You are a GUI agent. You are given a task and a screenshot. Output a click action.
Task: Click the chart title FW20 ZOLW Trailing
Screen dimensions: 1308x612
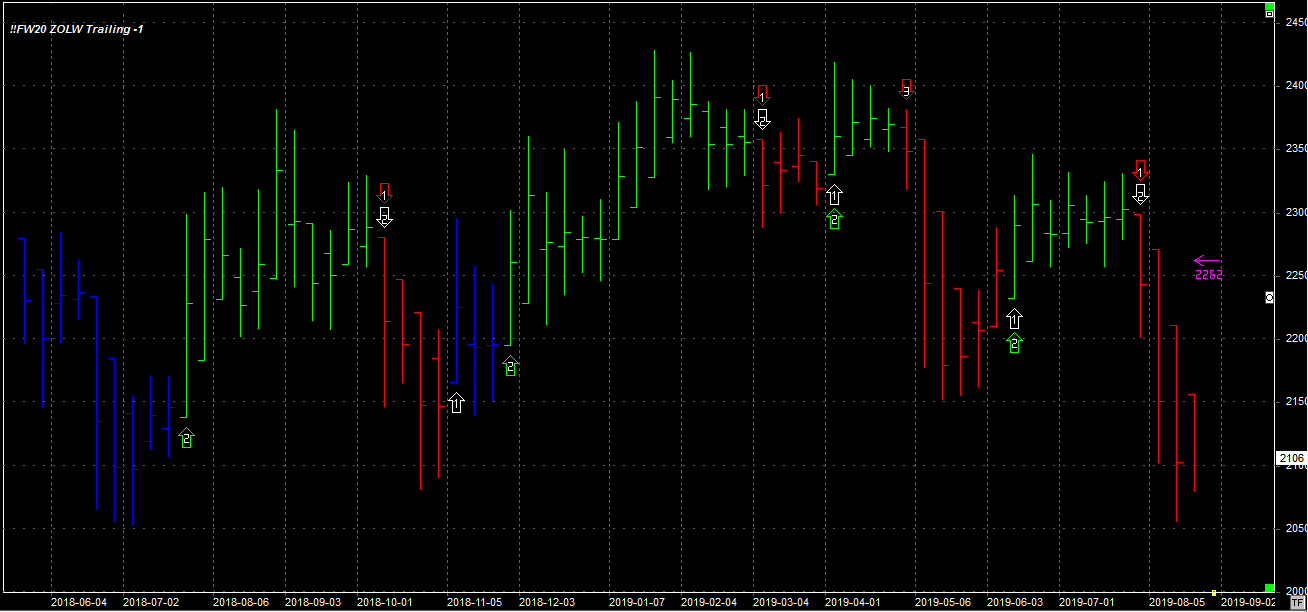pyautogui.click(x=77, y=29)
